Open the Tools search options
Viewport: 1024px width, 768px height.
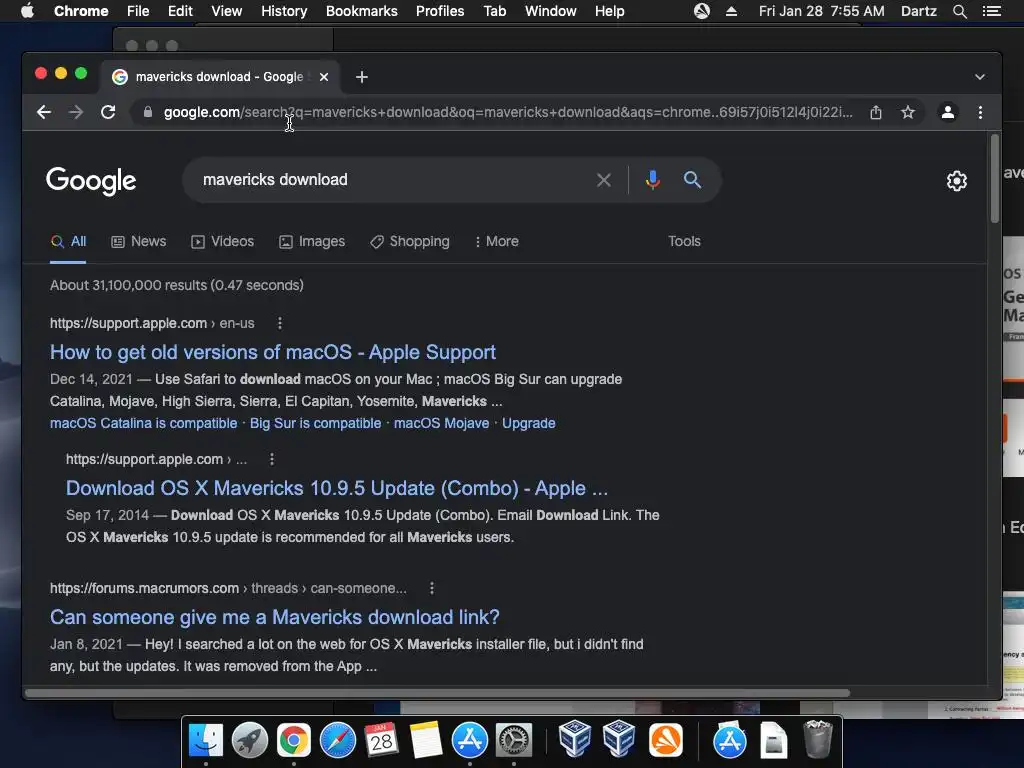pos(684,242)
